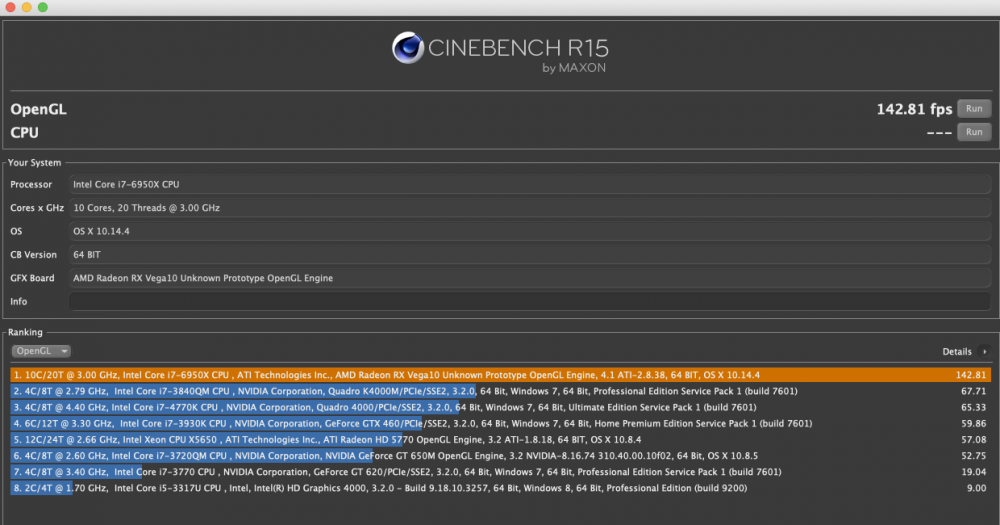Click the Processor field Intel Core i7-6950X
This screenshot has width=1000, height=525.
tap(530, 184)
